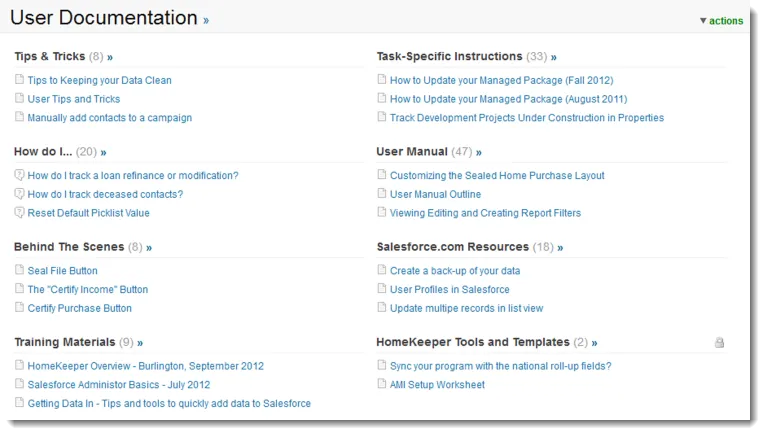
Task: Open Sync your program with national roll-up fields
Action: click(501, 366)
